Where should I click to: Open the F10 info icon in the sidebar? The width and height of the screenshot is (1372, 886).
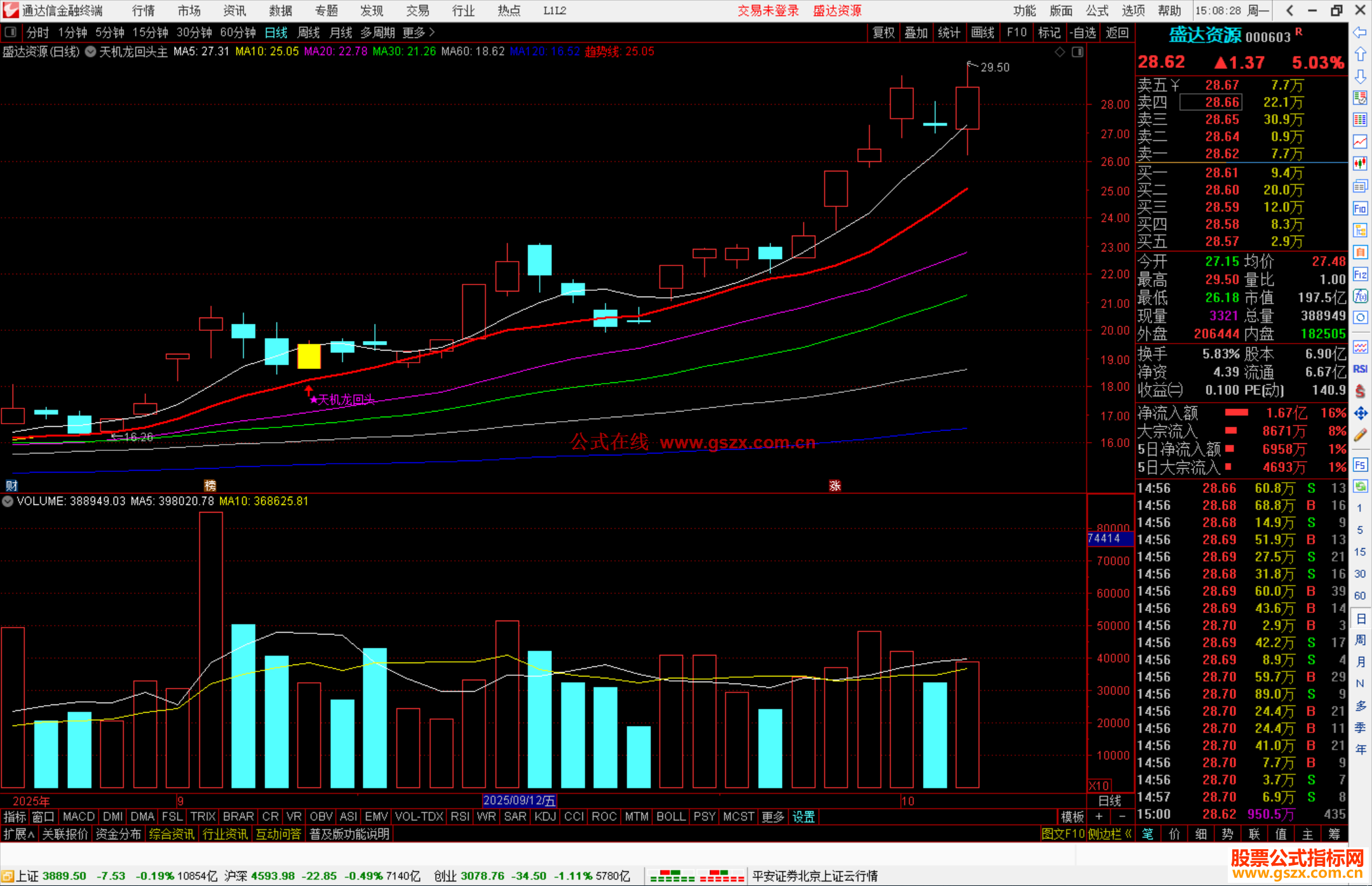point(1360,208)
